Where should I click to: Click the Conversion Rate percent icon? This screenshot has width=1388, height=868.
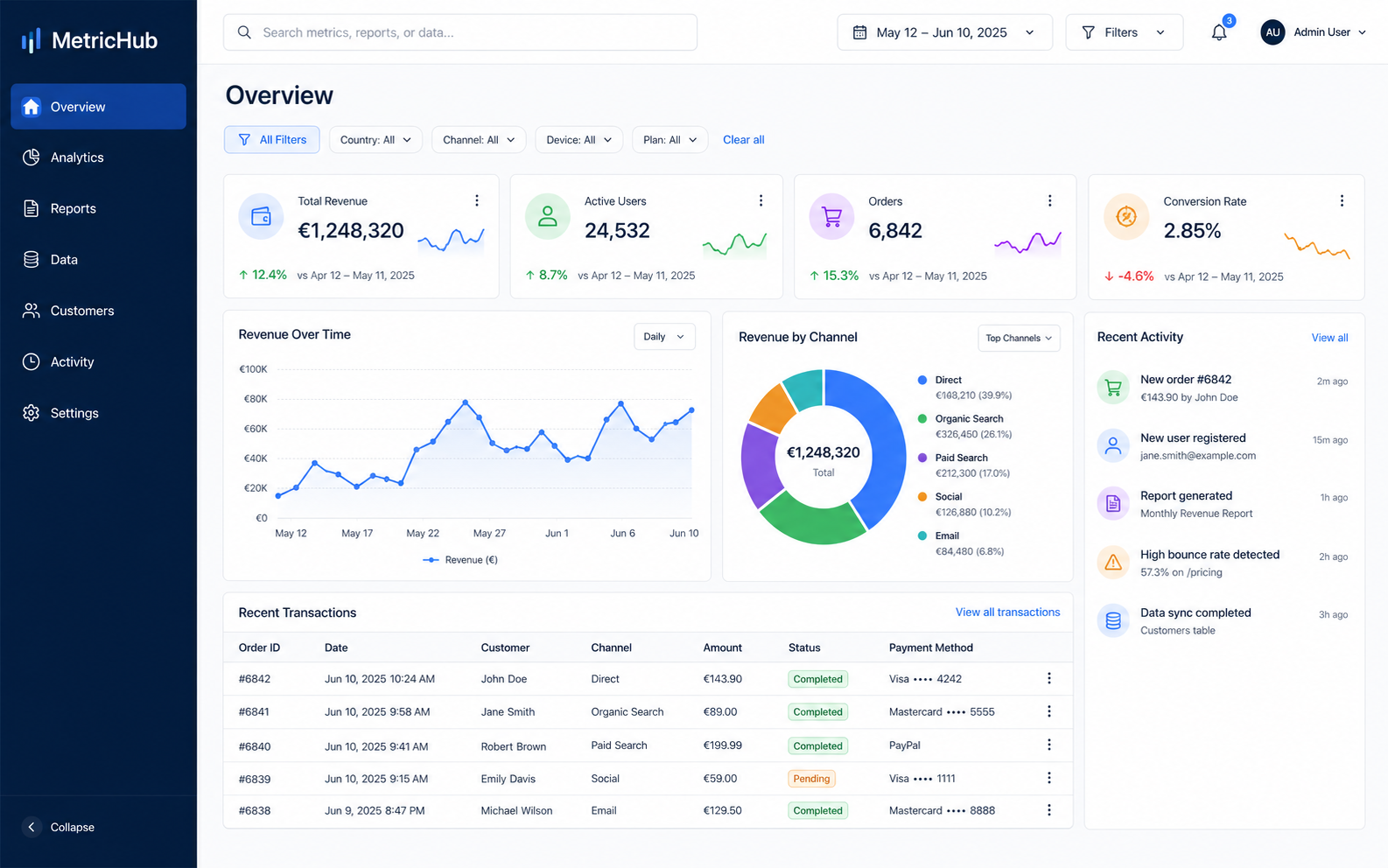pos(1126,216)
